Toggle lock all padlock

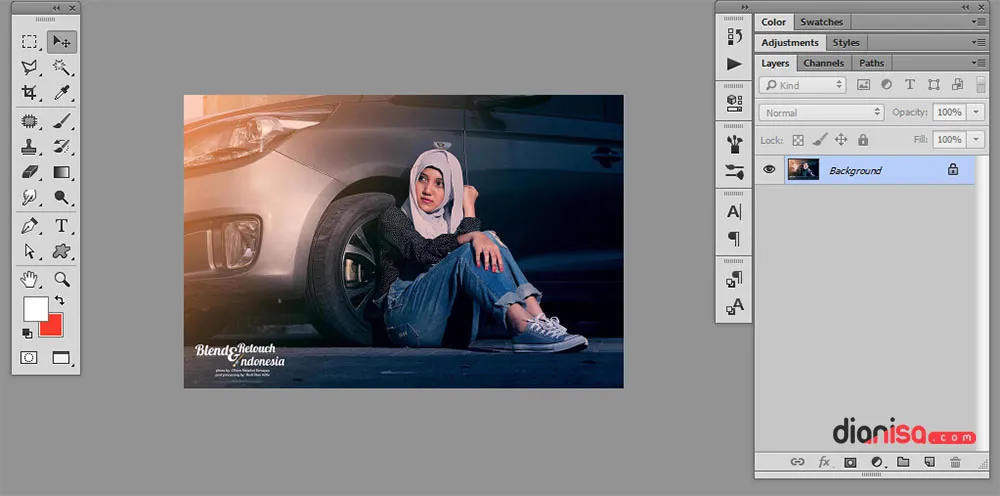click(863, 140)
